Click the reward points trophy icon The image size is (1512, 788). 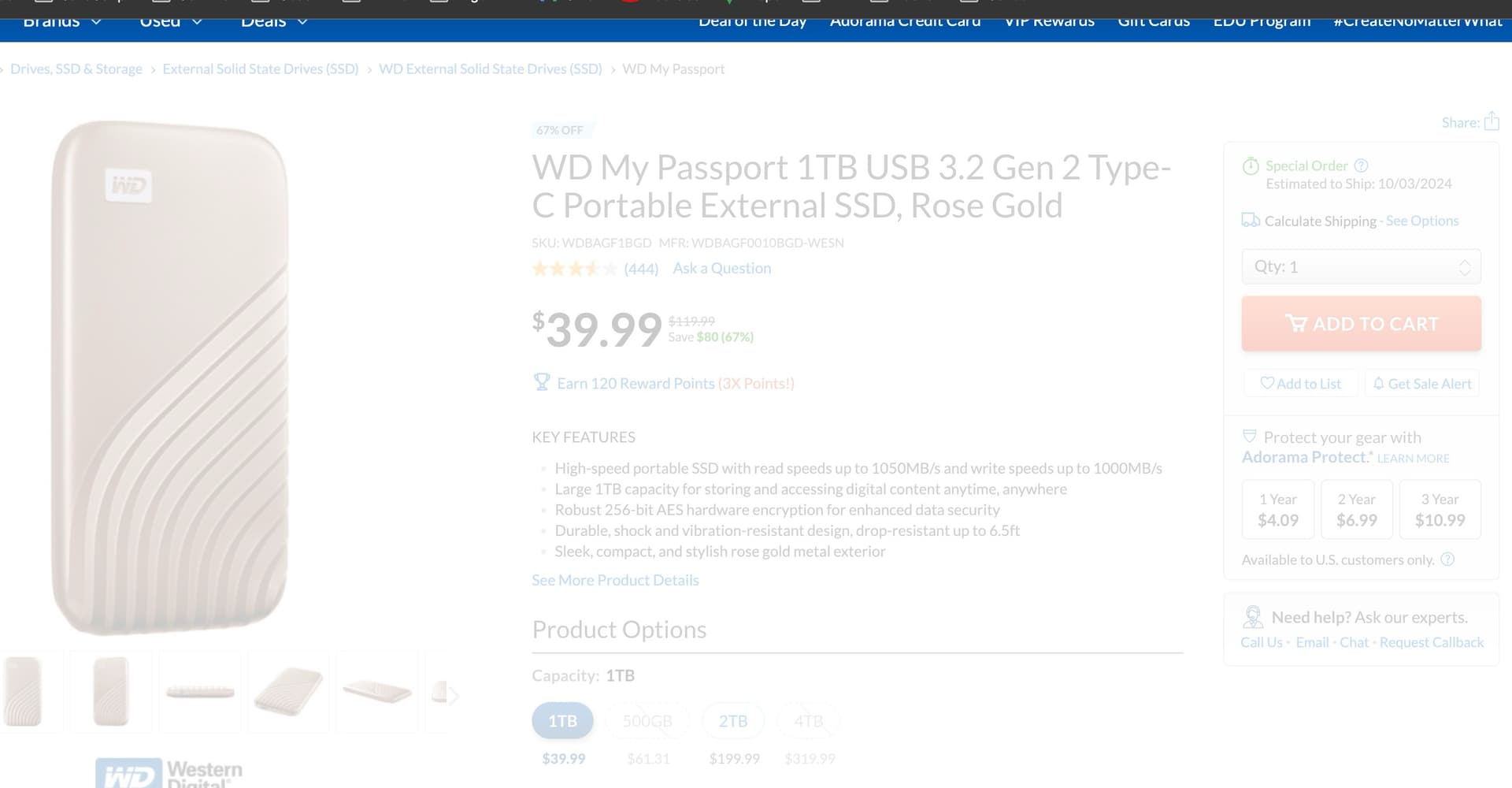click(542, 382)
